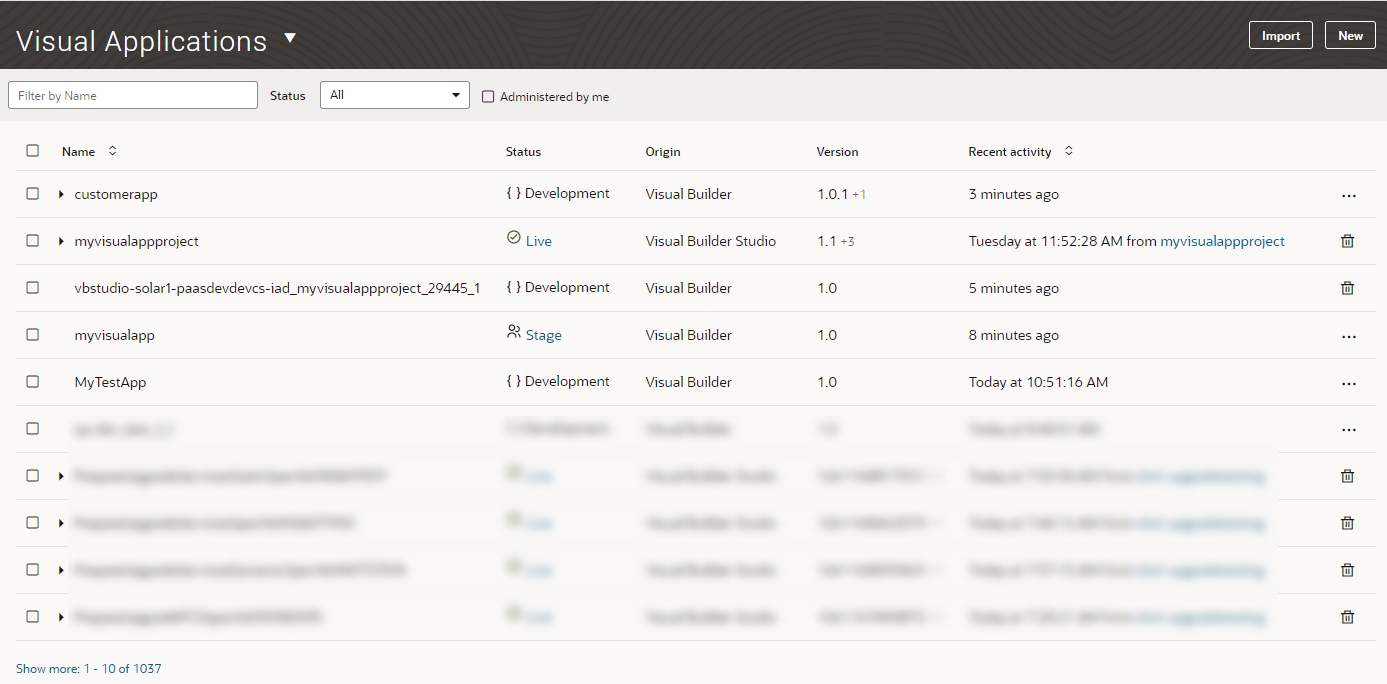Image resolution: width=1387 pixels, height=684 pixels.
Task: Click the Development braces icon for MyTestApp
Action: 514,382
